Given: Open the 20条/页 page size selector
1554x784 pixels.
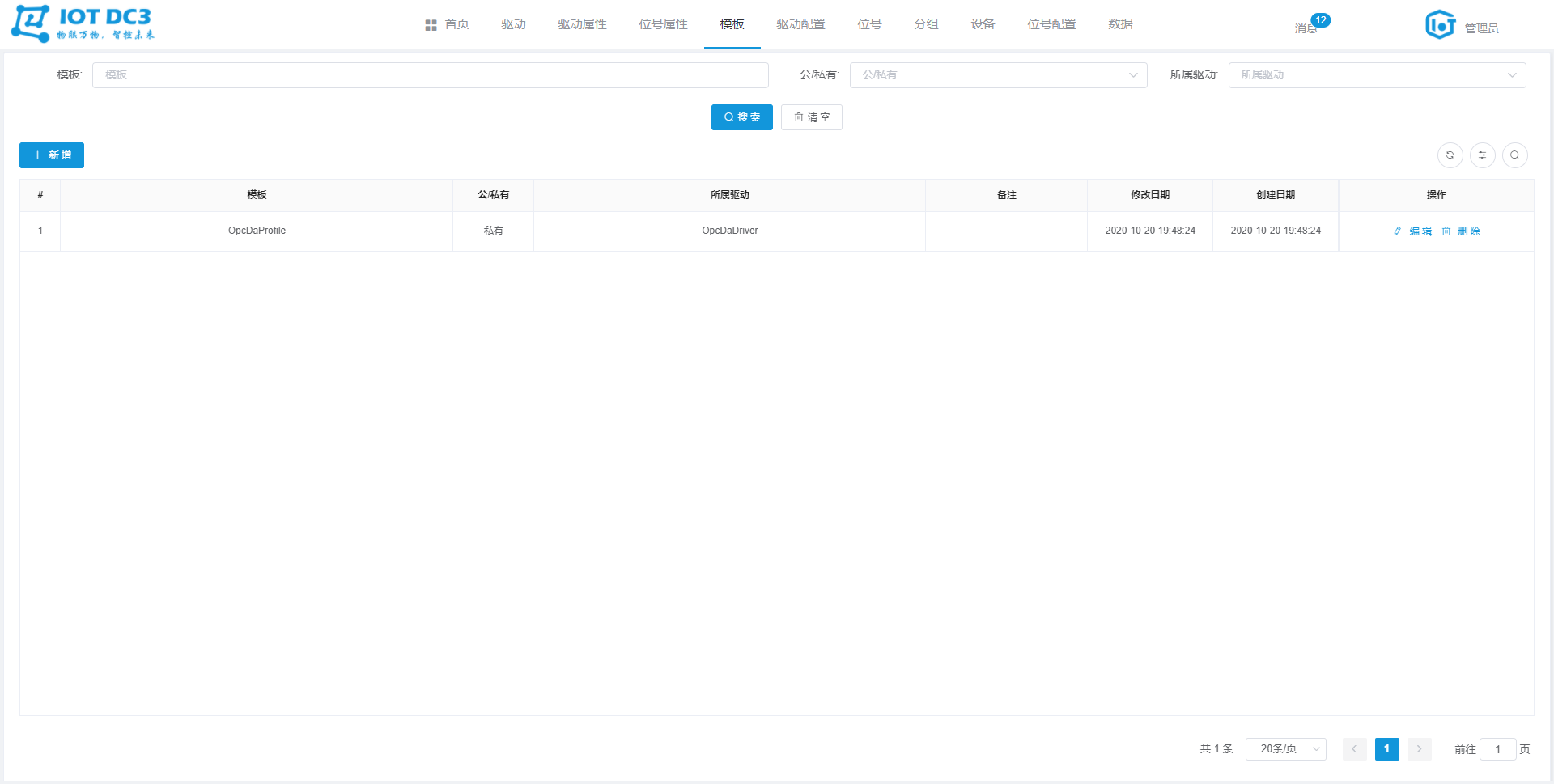Looking at the screenshot, I should [1285, 749].
